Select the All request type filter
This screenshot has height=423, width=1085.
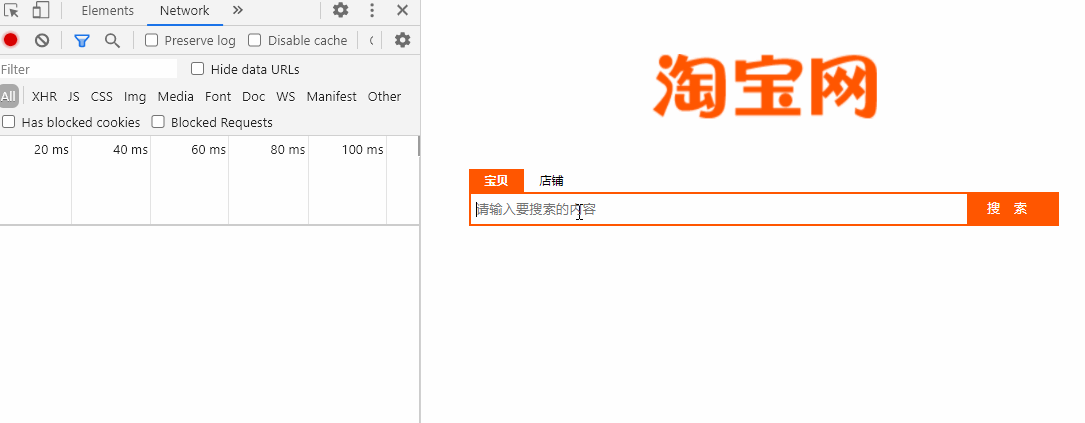8,96
